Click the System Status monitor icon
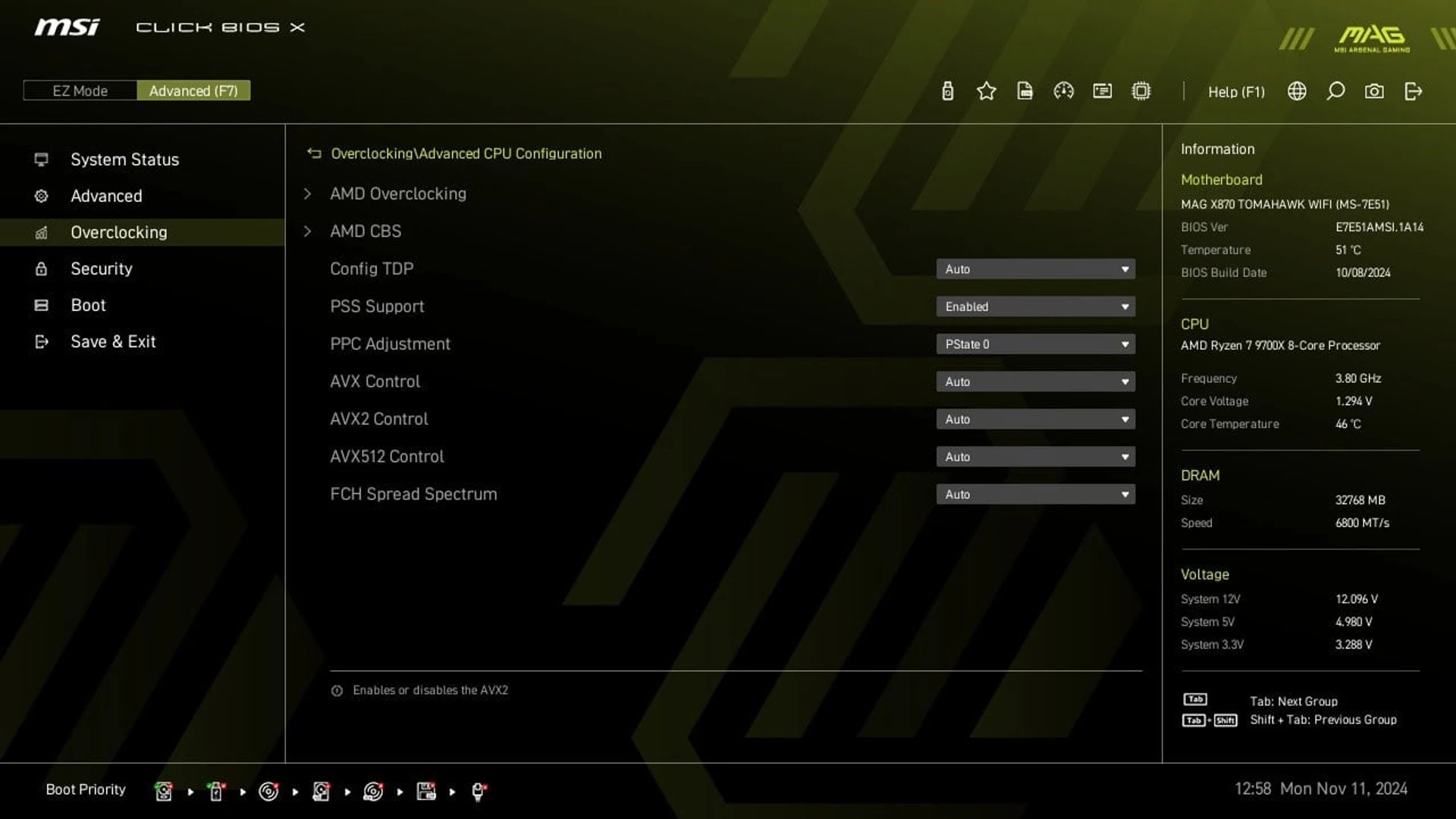 (x=42, y=159)
